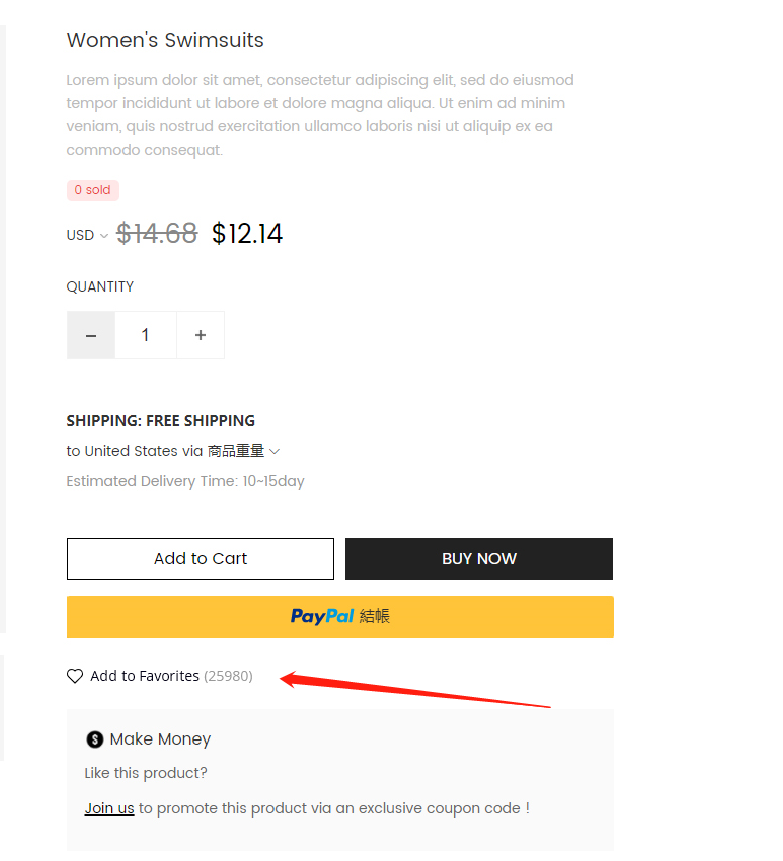783x861 pixels.
Task: Click the SHIPPING: FREE SHIPPING label
Action: coord(160,421)
